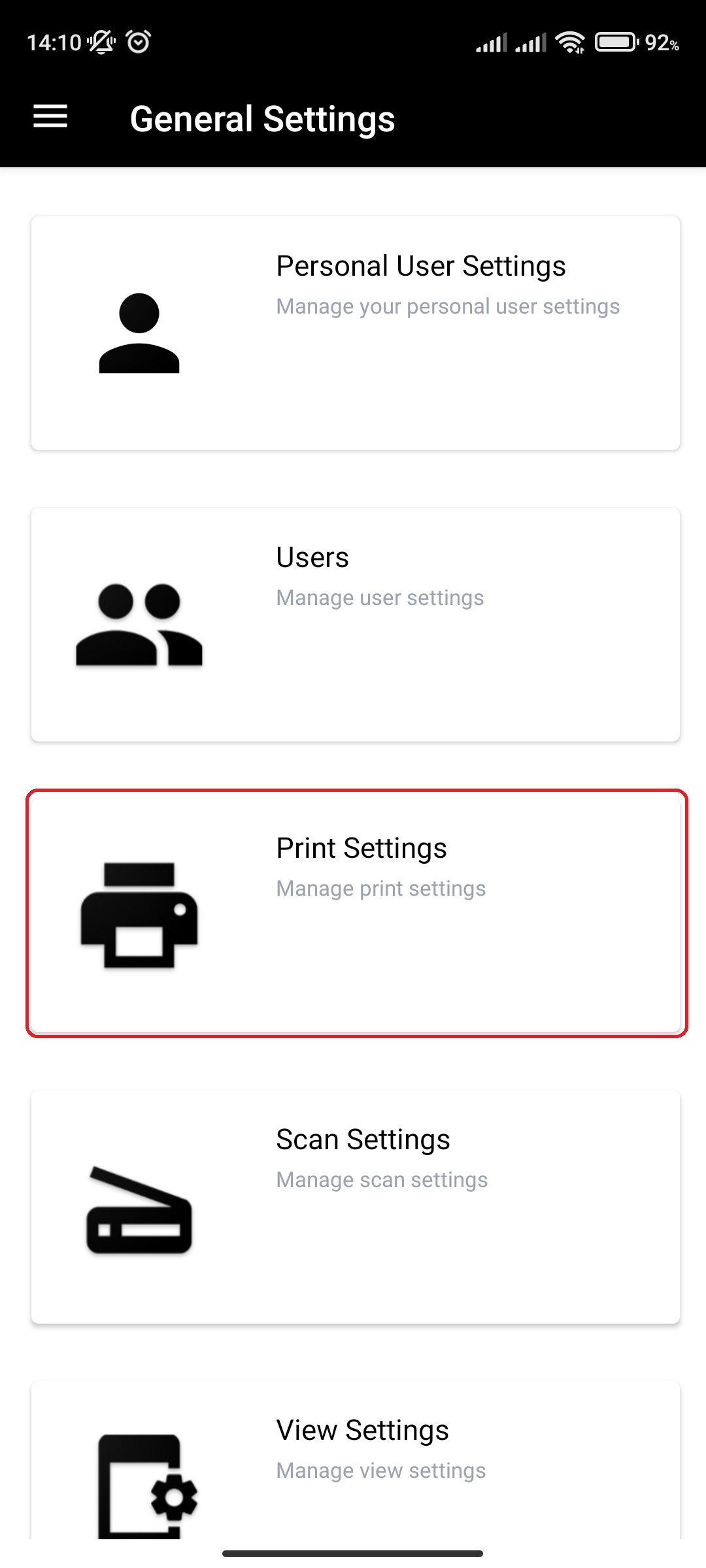Open Personal User Settings title

421,266
